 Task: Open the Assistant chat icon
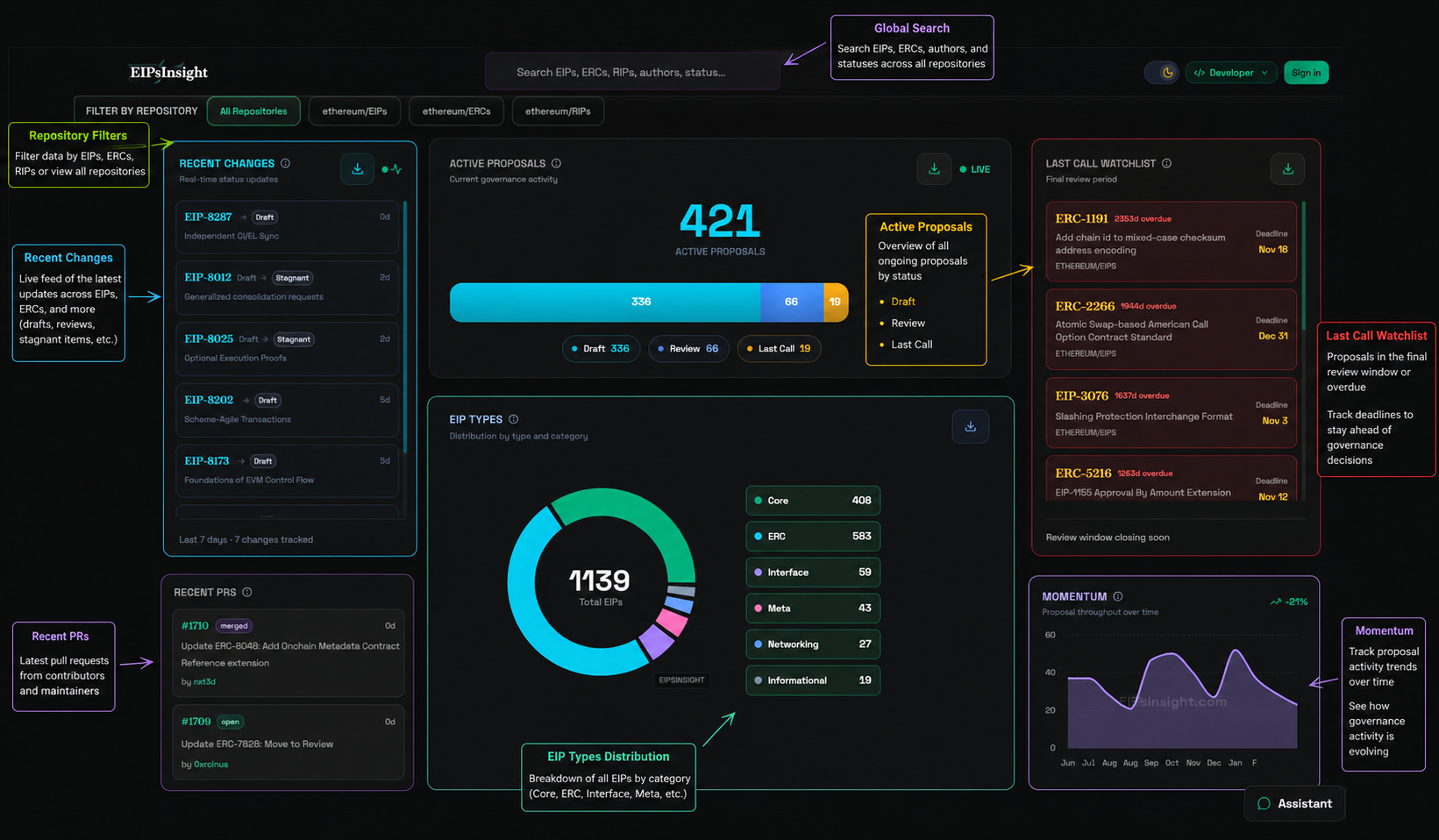click(1264, 804)
